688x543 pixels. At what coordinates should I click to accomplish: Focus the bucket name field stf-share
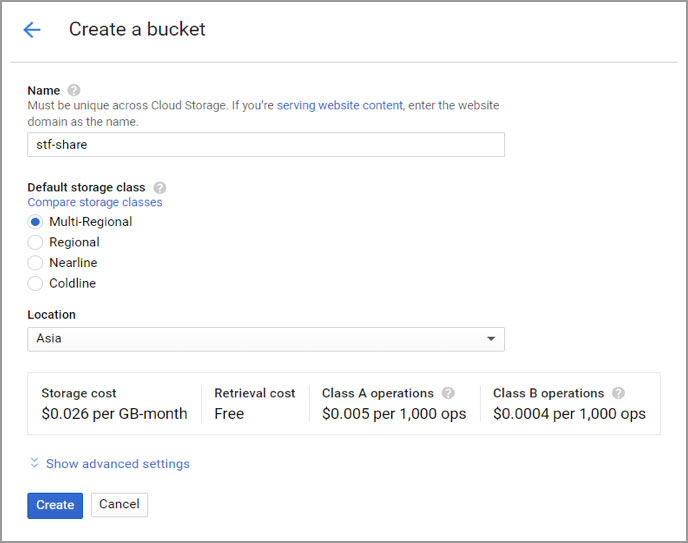266,145
